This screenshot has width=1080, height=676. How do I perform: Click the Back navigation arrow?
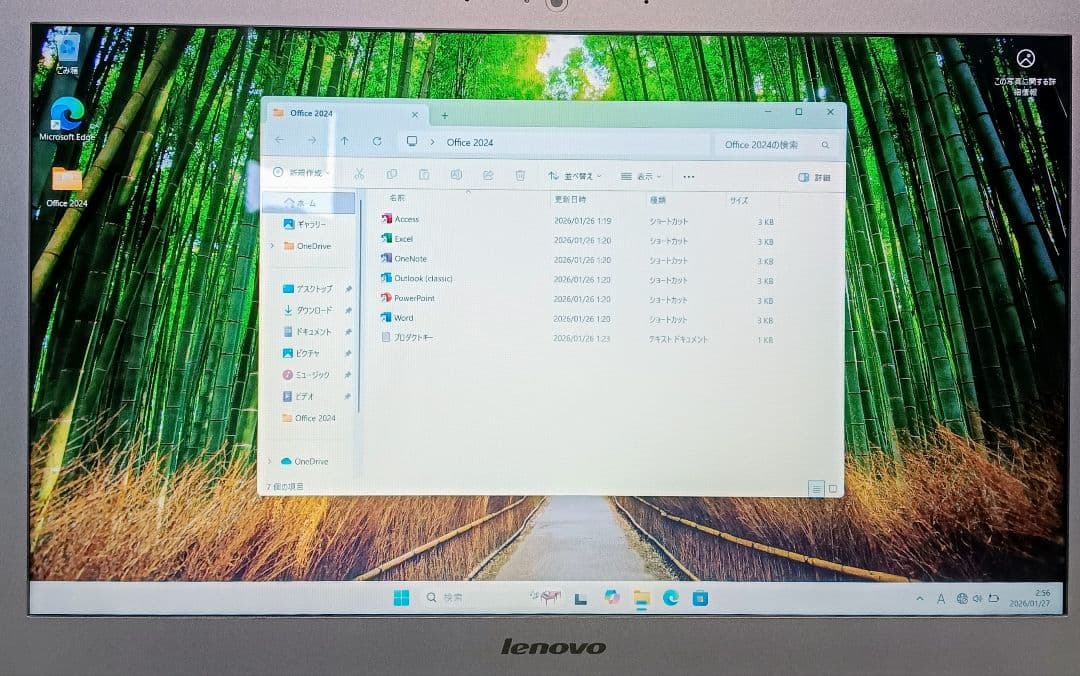[279, 142]
